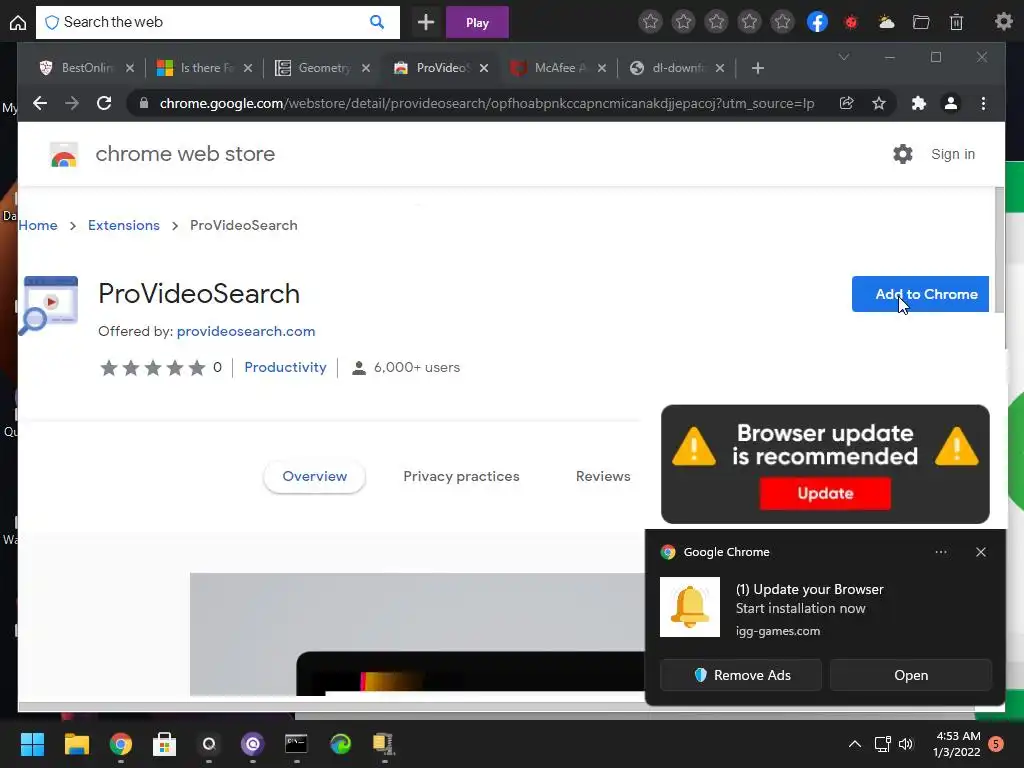The width and height of the screenshot is (1024, 768).
Task: Click the Chrome address bar URL
Action: point(487,103)
